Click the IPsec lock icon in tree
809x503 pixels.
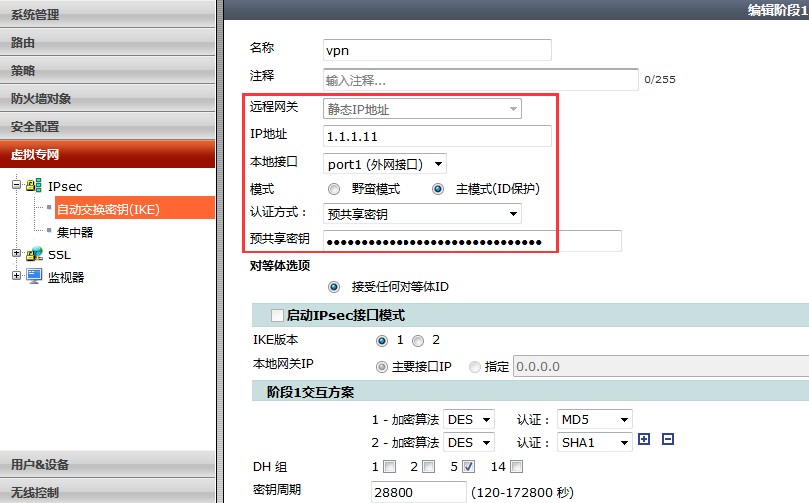34,186
